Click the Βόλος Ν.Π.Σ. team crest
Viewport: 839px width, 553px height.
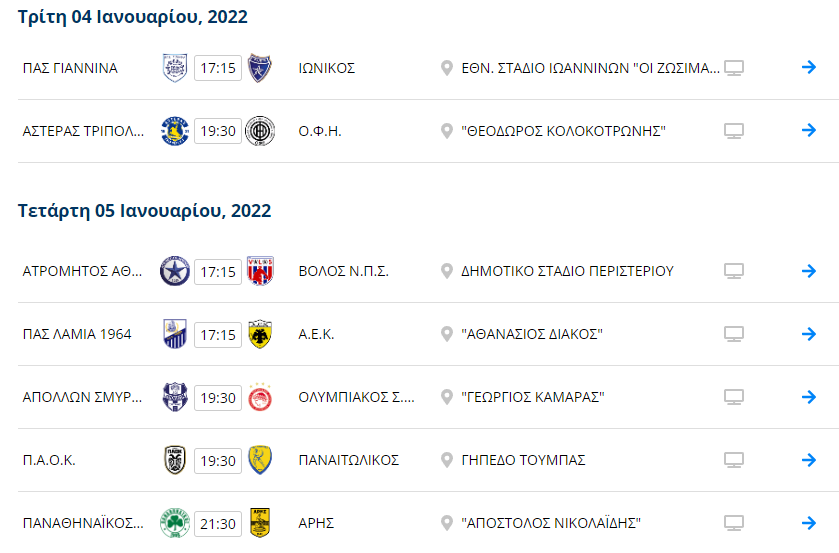pyautogui.click(x=260, y=271)
